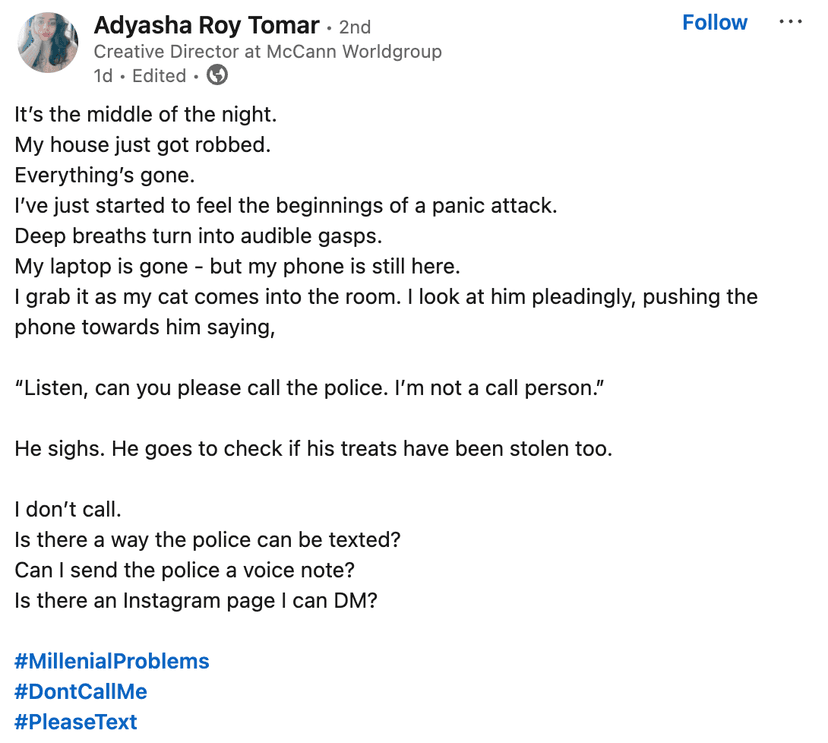828x743 pixels.
Task: Open the #MillenialProblems hashtag
Action: [x=112, y=661]
